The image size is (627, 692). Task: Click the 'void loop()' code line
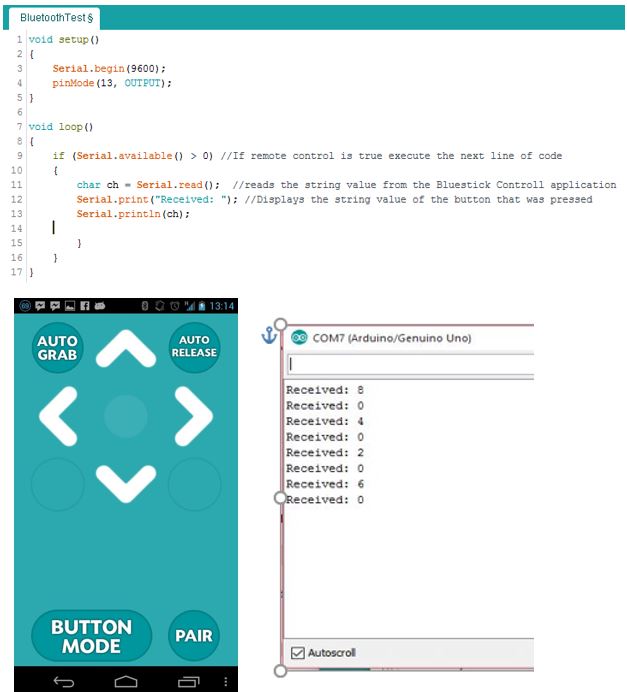[x=61, y=127]
